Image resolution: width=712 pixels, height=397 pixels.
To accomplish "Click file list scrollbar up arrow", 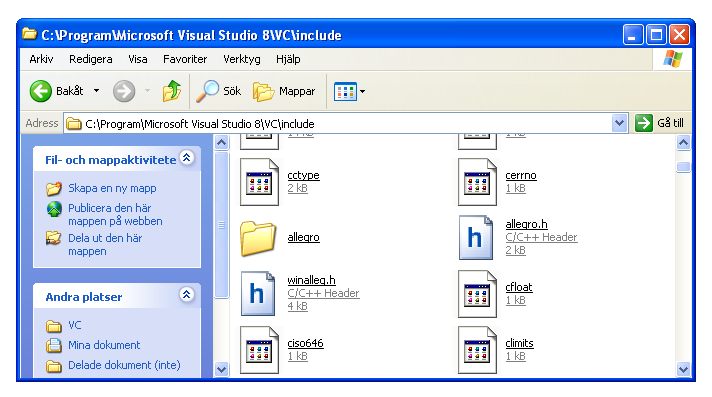I will 683,143.
